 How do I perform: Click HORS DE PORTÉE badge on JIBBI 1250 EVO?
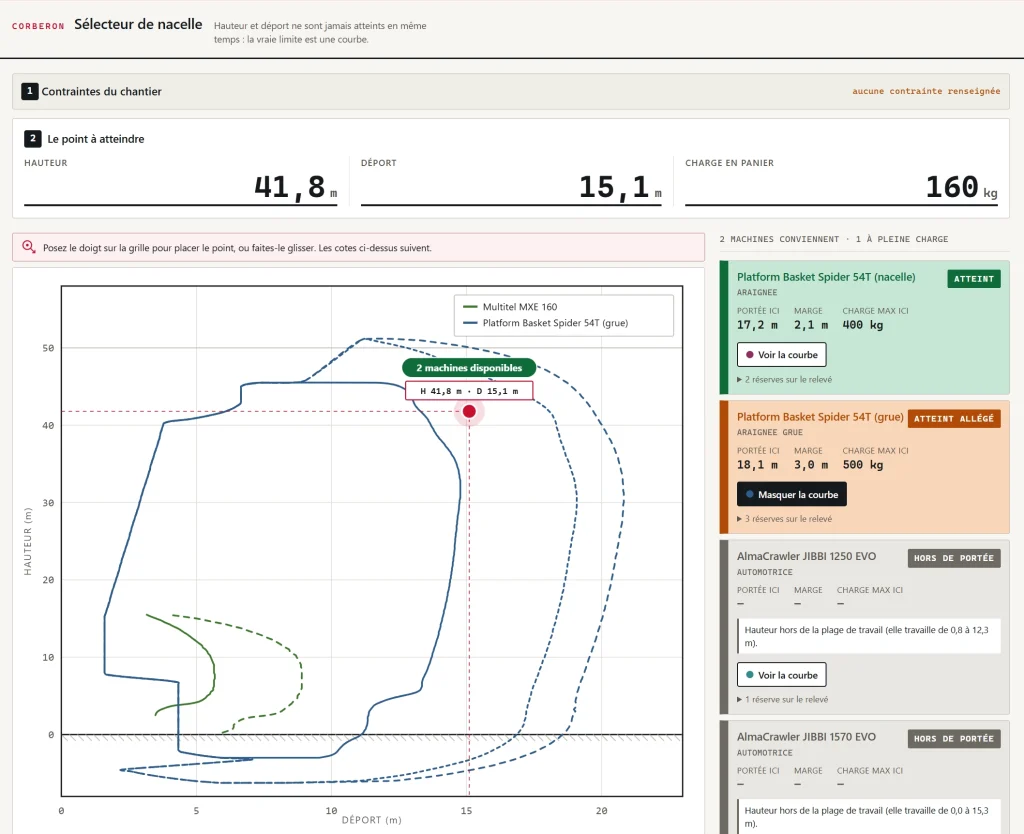pyautogui.click(x=953, y=558)
